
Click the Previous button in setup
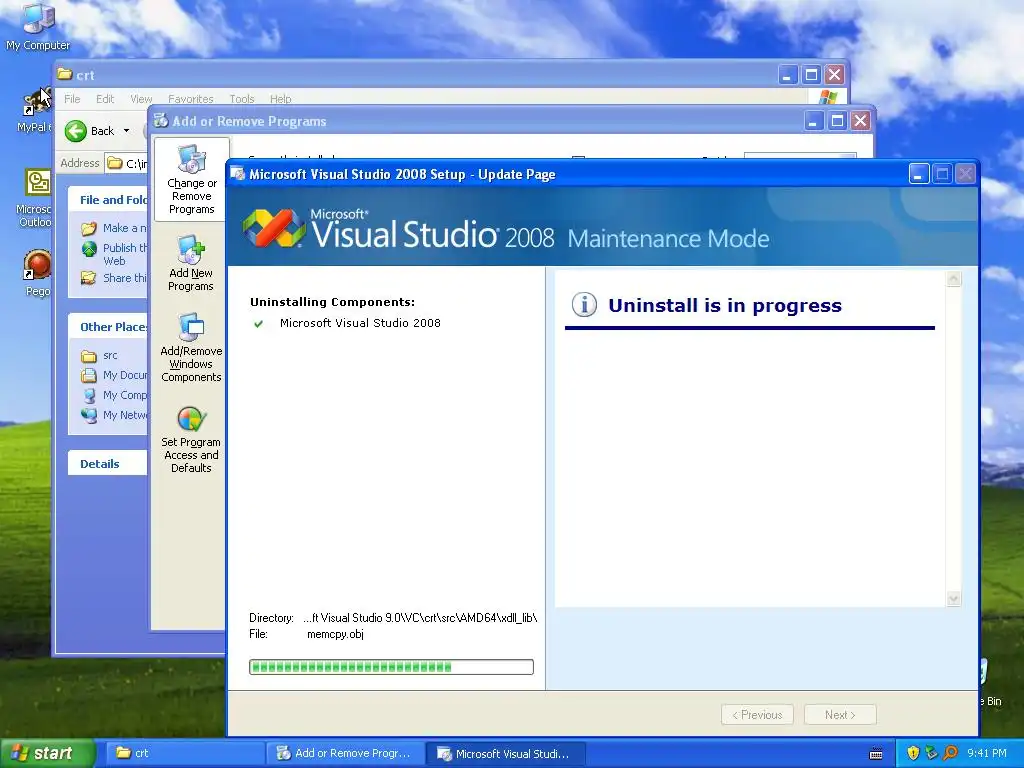pos(757,714)
